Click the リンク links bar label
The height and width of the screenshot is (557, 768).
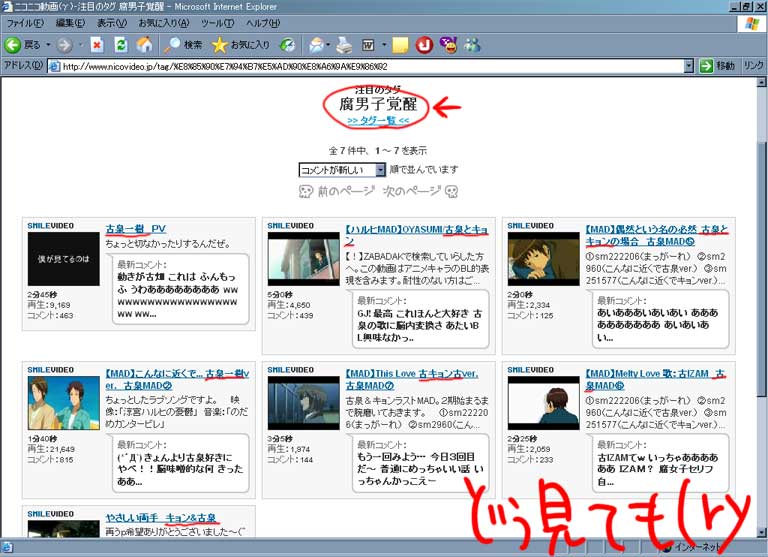753,65
